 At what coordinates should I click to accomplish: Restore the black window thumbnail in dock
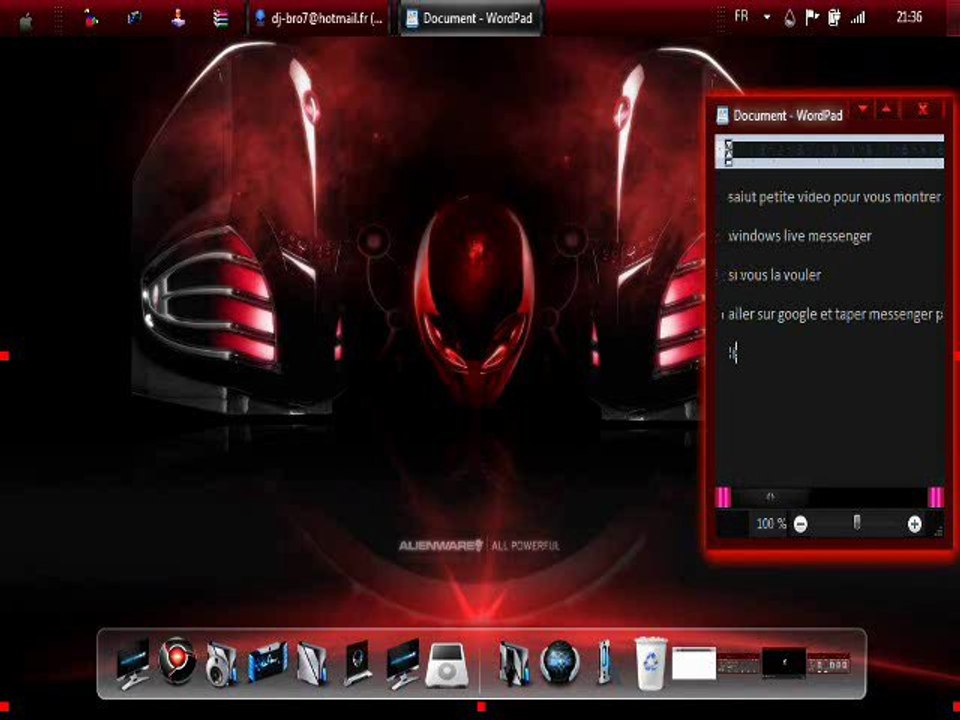(784, 662)
